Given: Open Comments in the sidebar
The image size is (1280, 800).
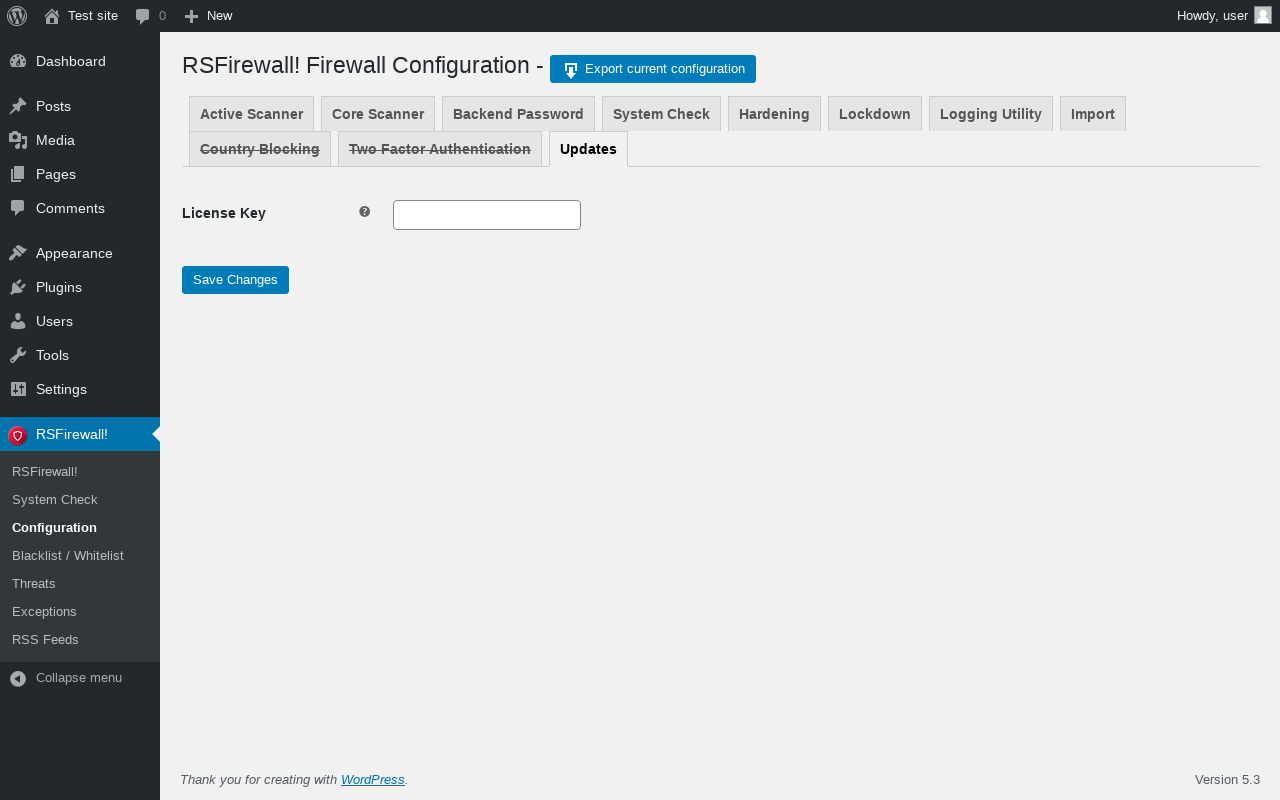Looking at the screenshot, I should pos(80,208).
